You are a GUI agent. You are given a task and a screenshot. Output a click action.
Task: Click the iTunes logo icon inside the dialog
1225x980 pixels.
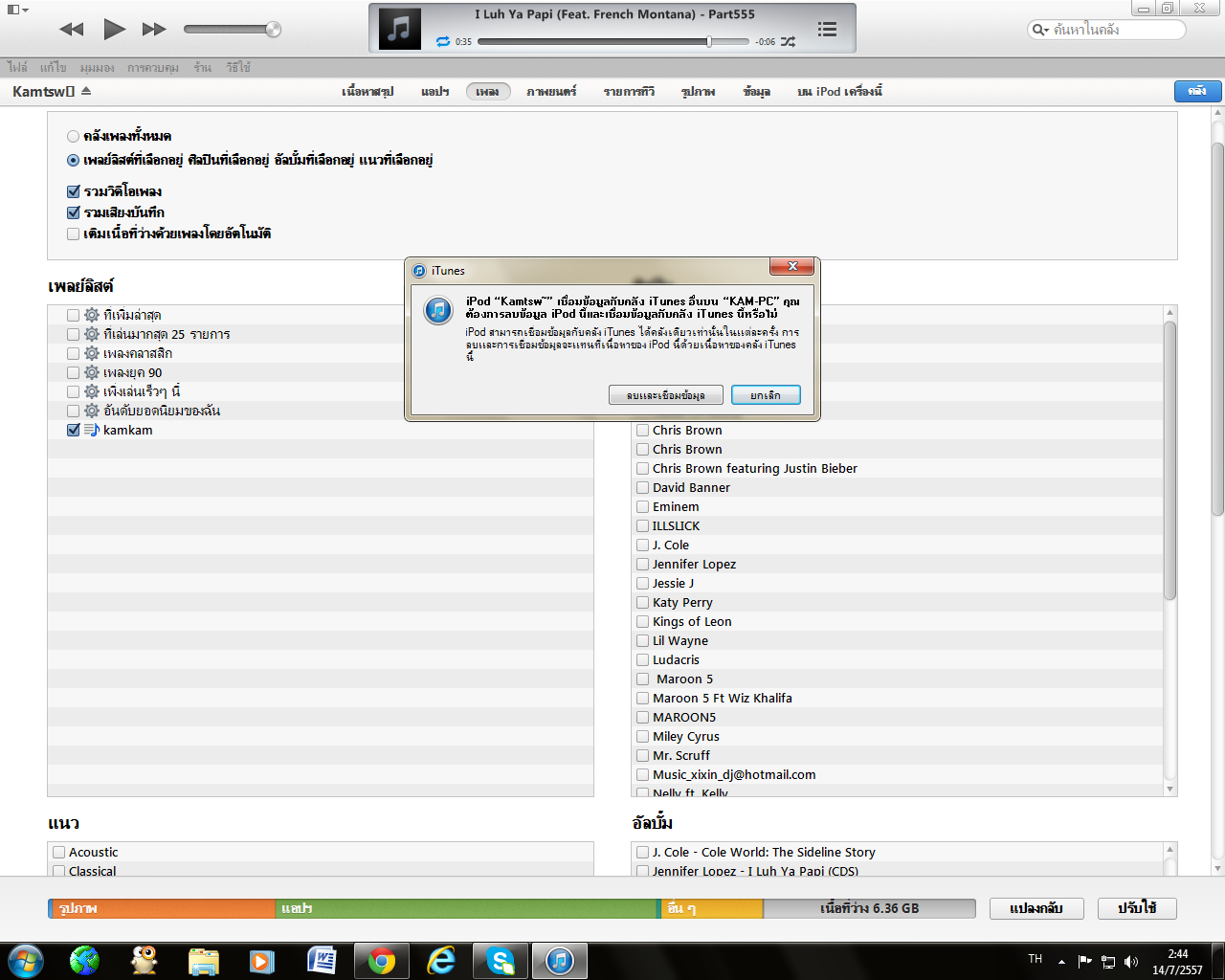pyautogui.click(x=438, y=310)
